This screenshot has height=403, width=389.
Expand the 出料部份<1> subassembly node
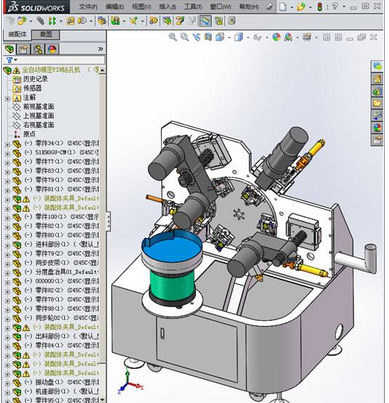click(7, 337)
